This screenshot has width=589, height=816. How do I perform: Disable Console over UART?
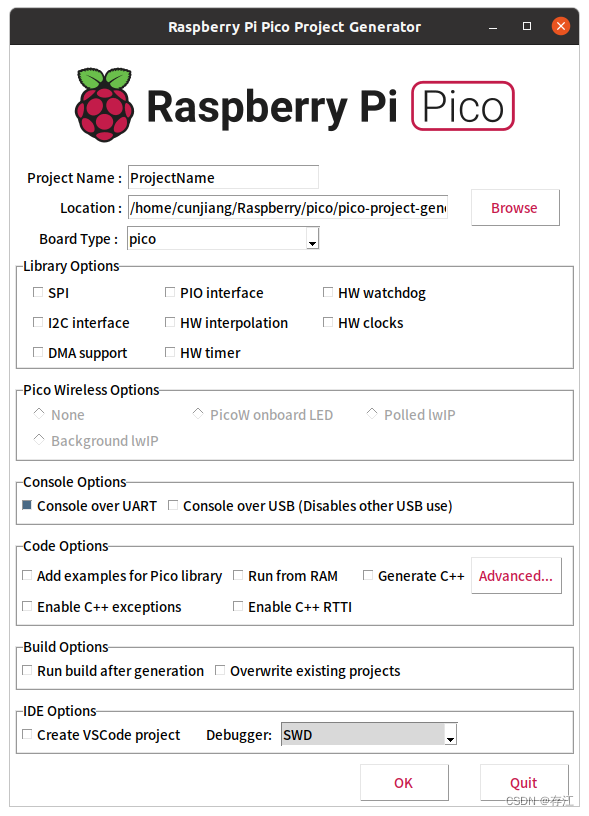26,505
